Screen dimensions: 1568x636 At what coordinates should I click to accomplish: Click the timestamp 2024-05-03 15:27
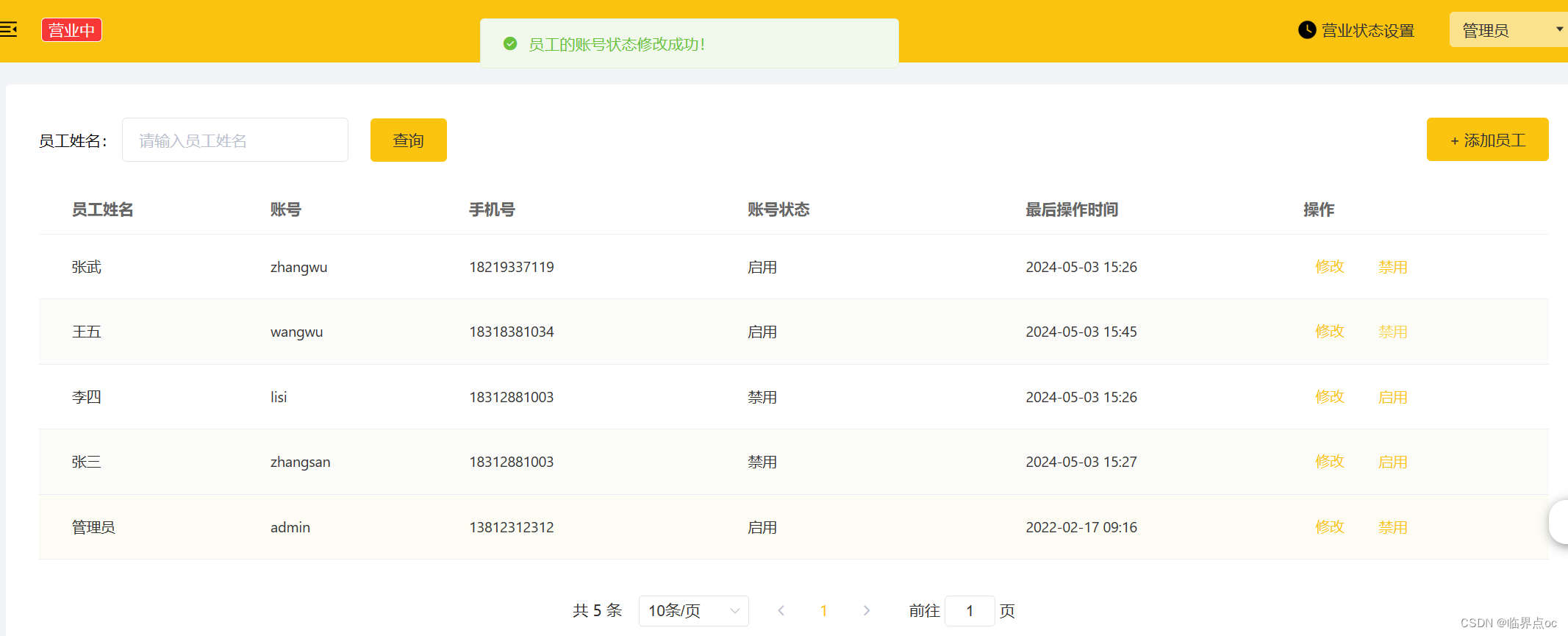pos(1081,462)
